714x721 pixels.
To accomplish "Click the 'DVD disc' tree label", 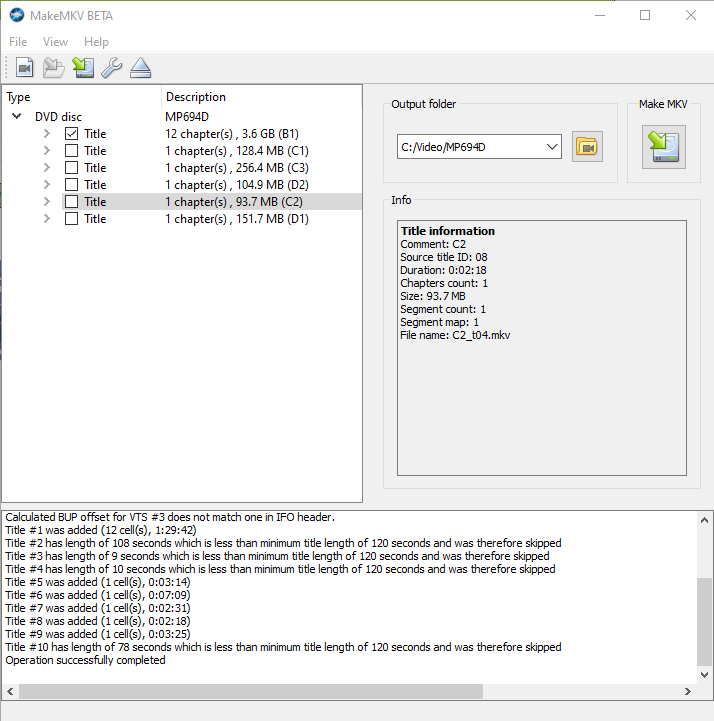I will coord(58,117).
